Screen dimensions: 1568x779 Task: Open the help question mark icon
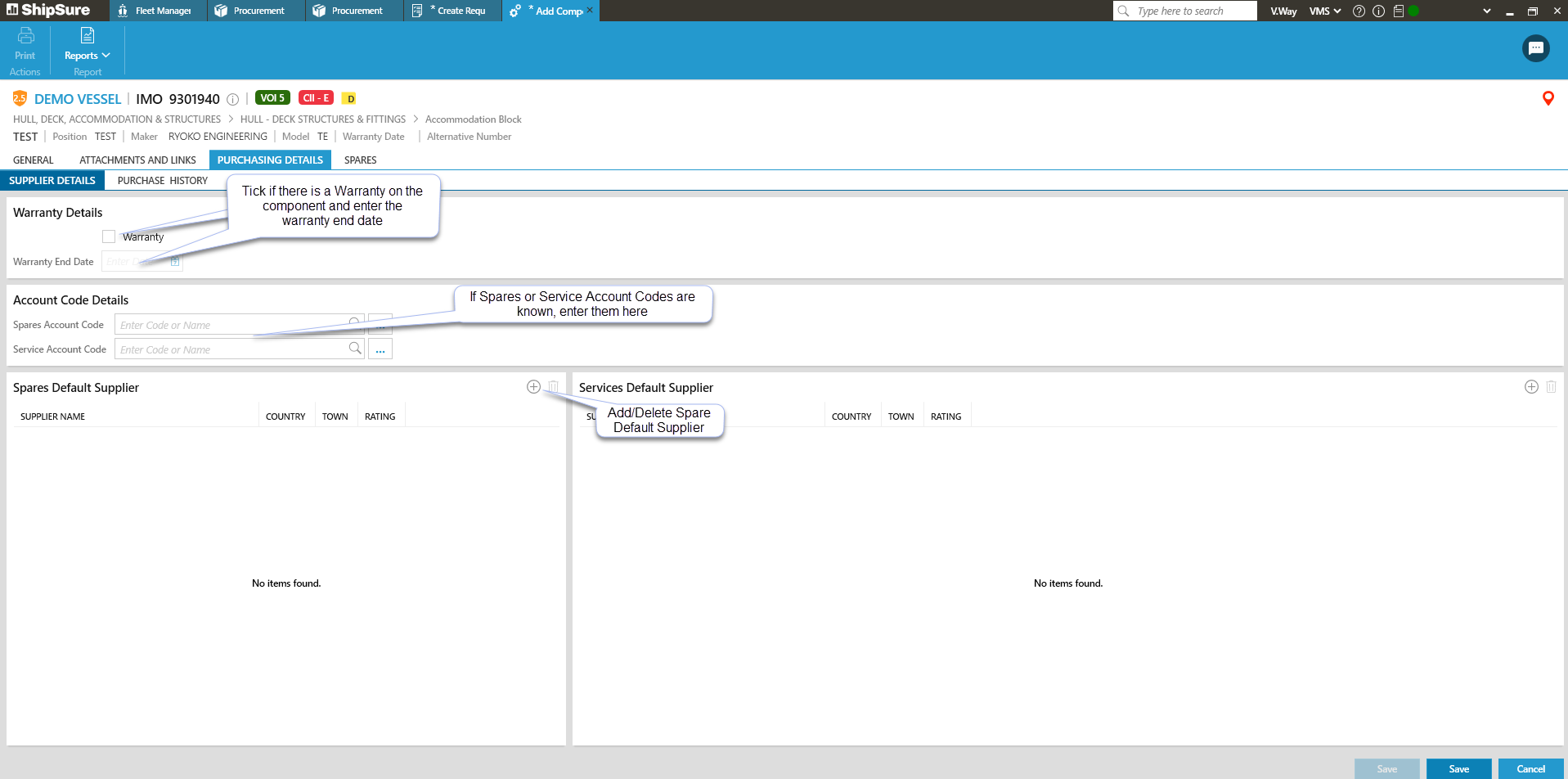click(x=1359, y=11)
